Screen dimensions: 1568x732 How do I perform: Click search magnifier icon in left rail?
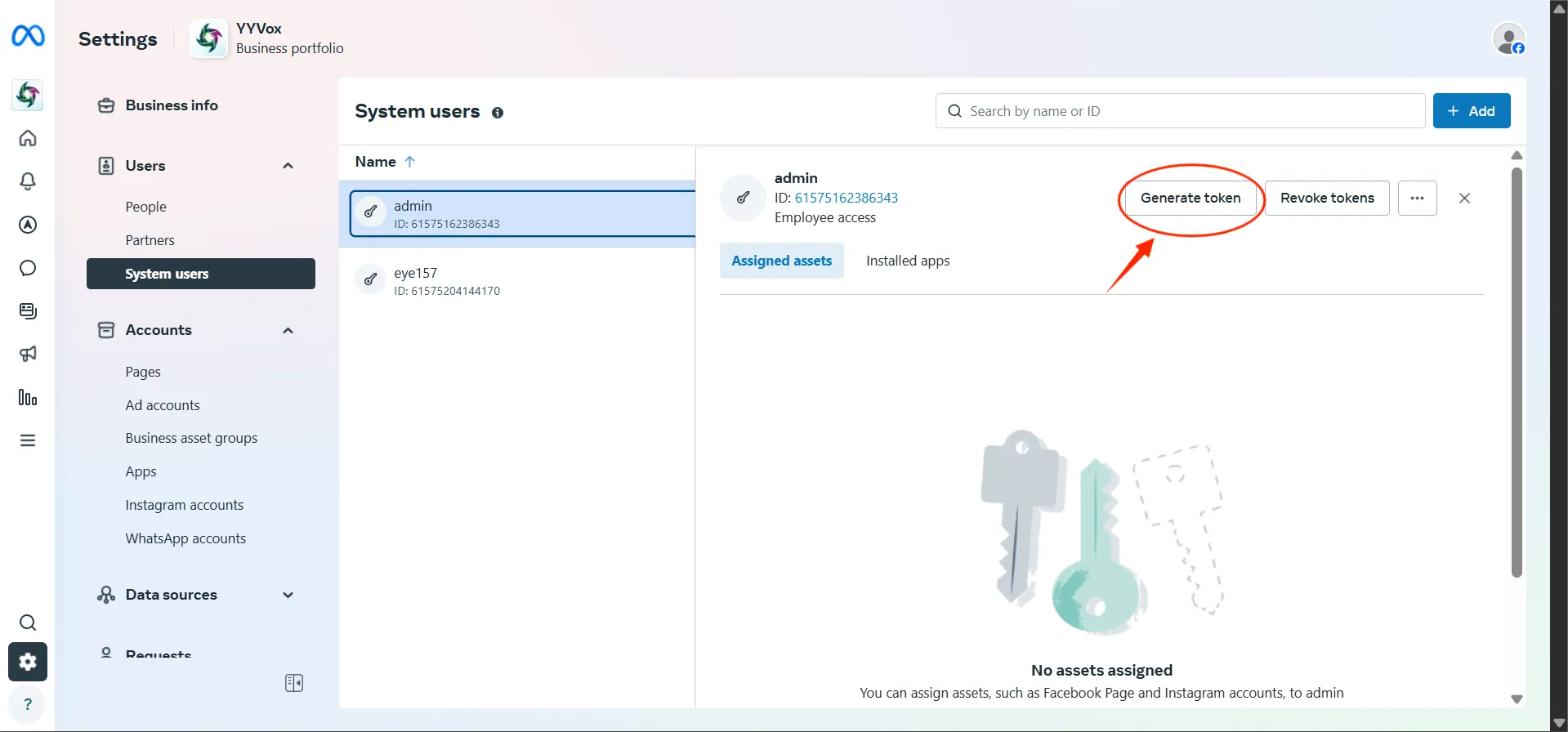pos(28,623)
